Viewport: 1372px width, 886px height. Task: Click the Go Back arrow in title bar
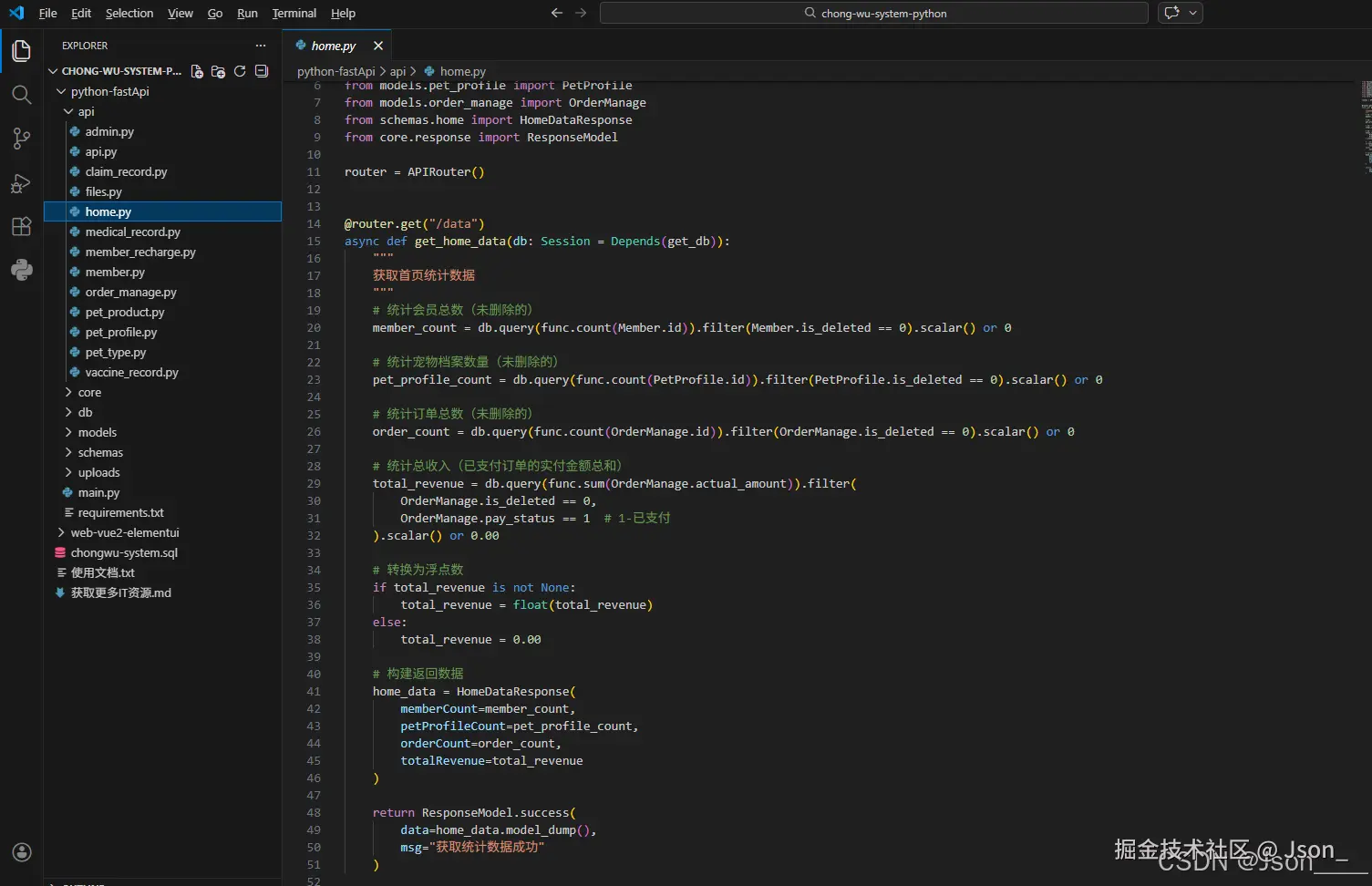click(556, 13)
